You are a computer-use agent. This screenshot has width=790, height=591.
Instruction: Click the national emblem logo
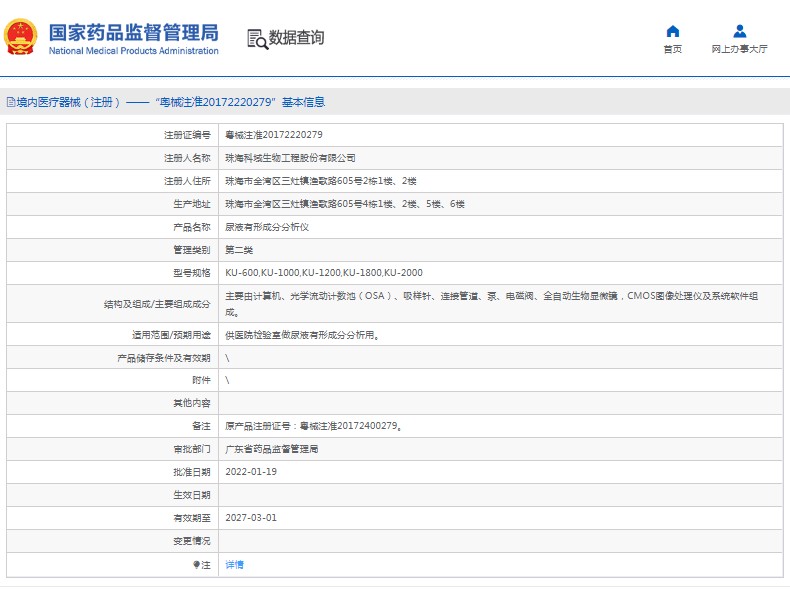coord(21,37)
